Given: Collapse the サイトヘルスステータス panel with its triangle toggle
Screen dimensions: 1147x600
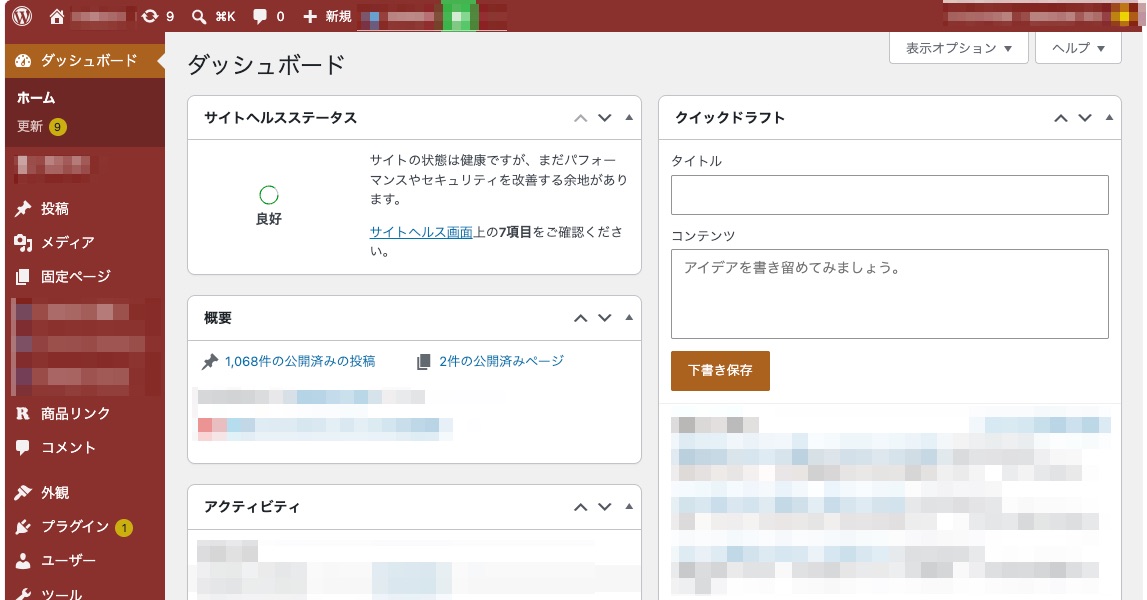Looking at the screenshot, I should point(629,118).
